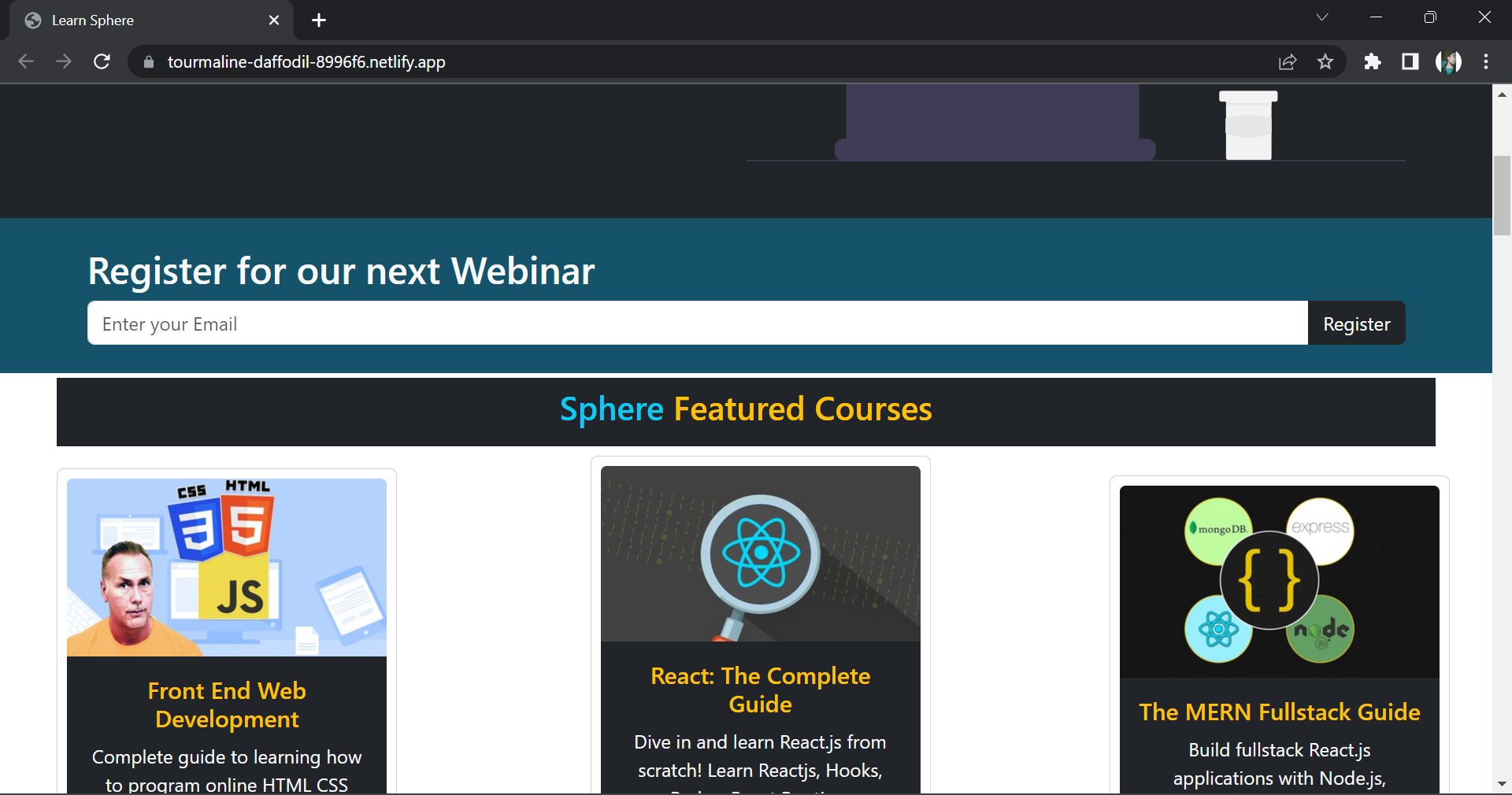Open the Front End Web Development course image
The width and height of the screenshot is (1512, 795).
(x=226, y=567)
